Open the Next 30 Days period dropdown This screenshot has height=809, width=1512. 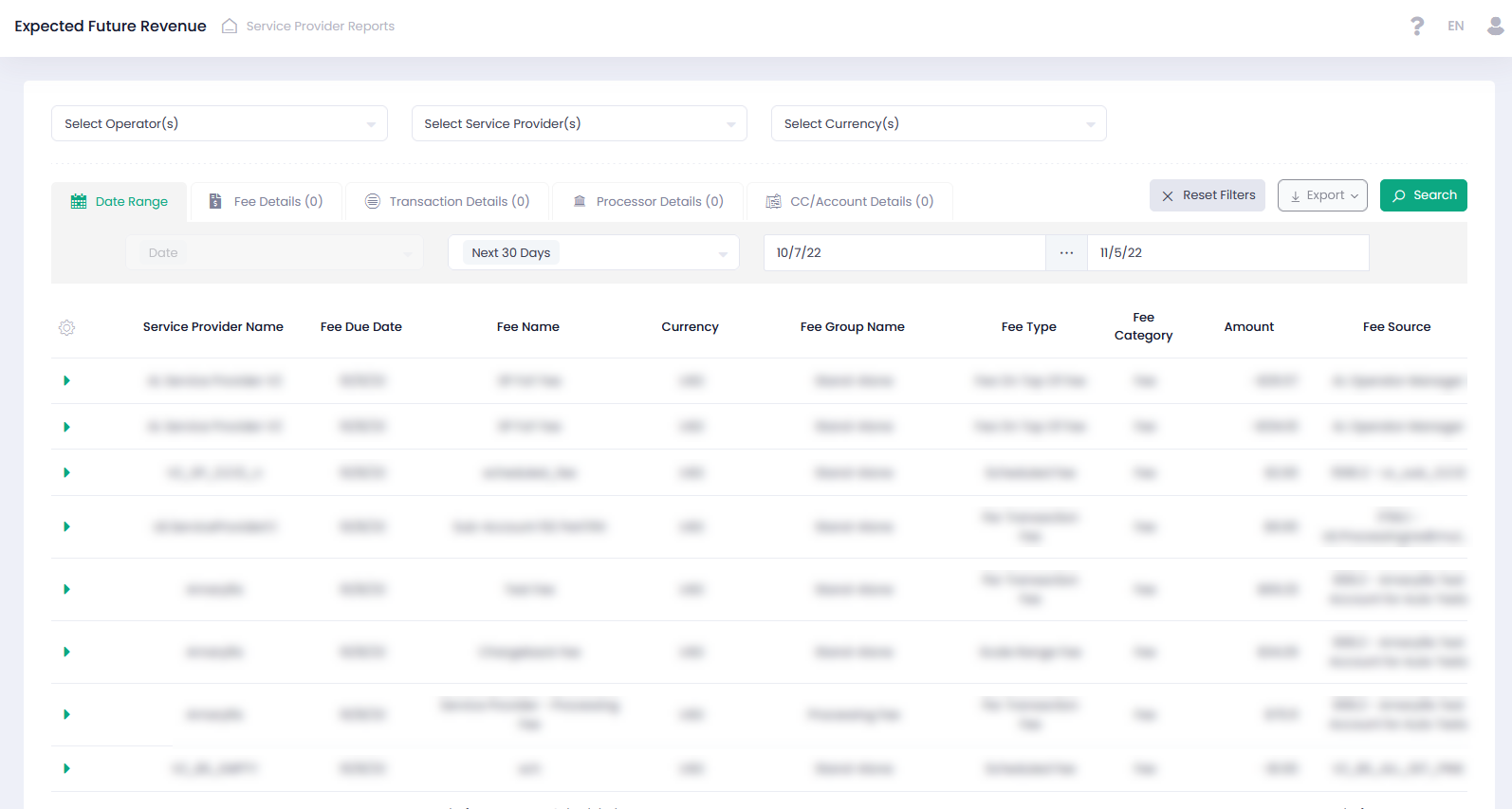point(593,253)
